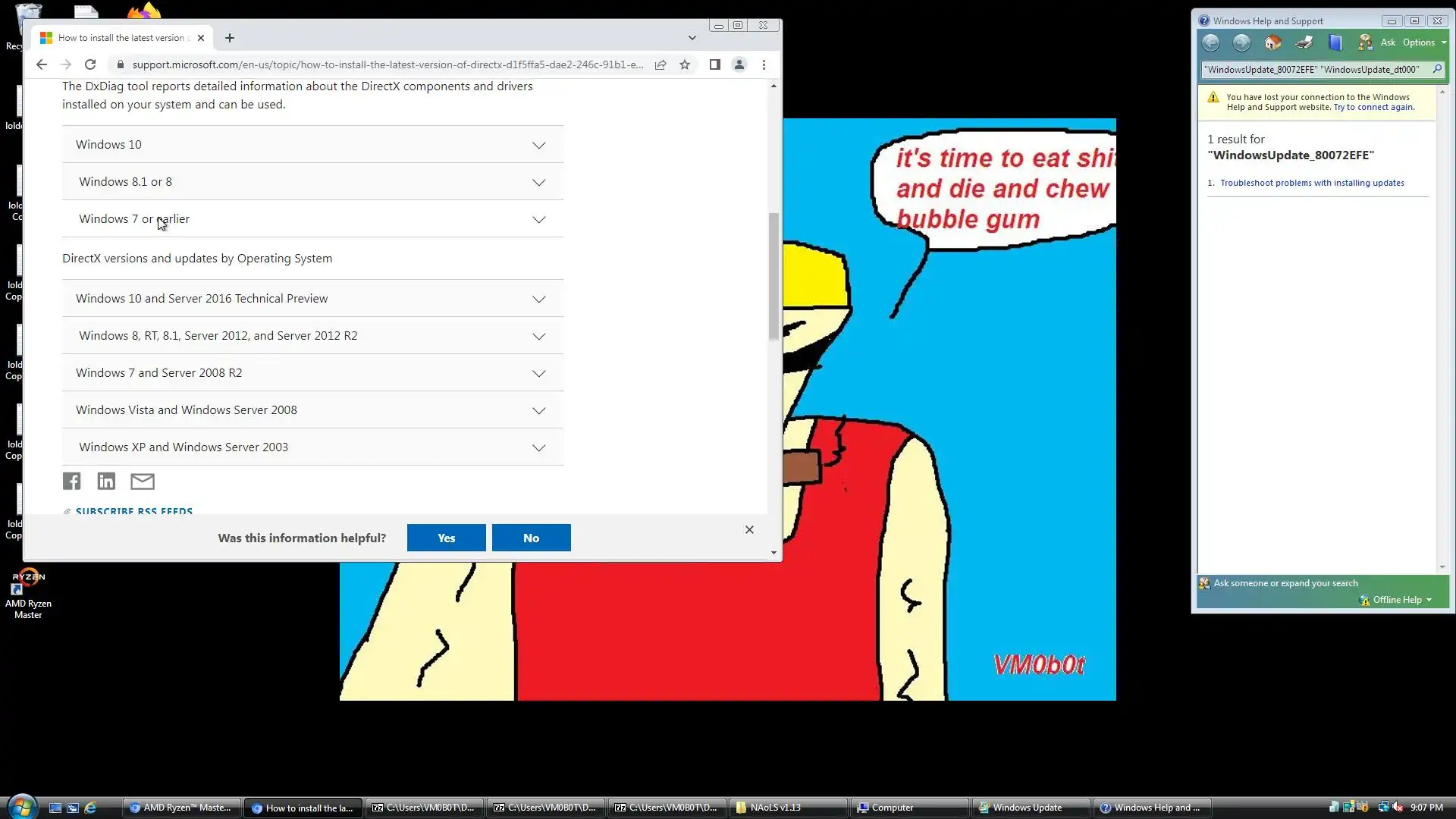The width and height of the screenshot is (1456, 819).
Task: Open Browse Help blue book icon
Action: coord(1335,42)
